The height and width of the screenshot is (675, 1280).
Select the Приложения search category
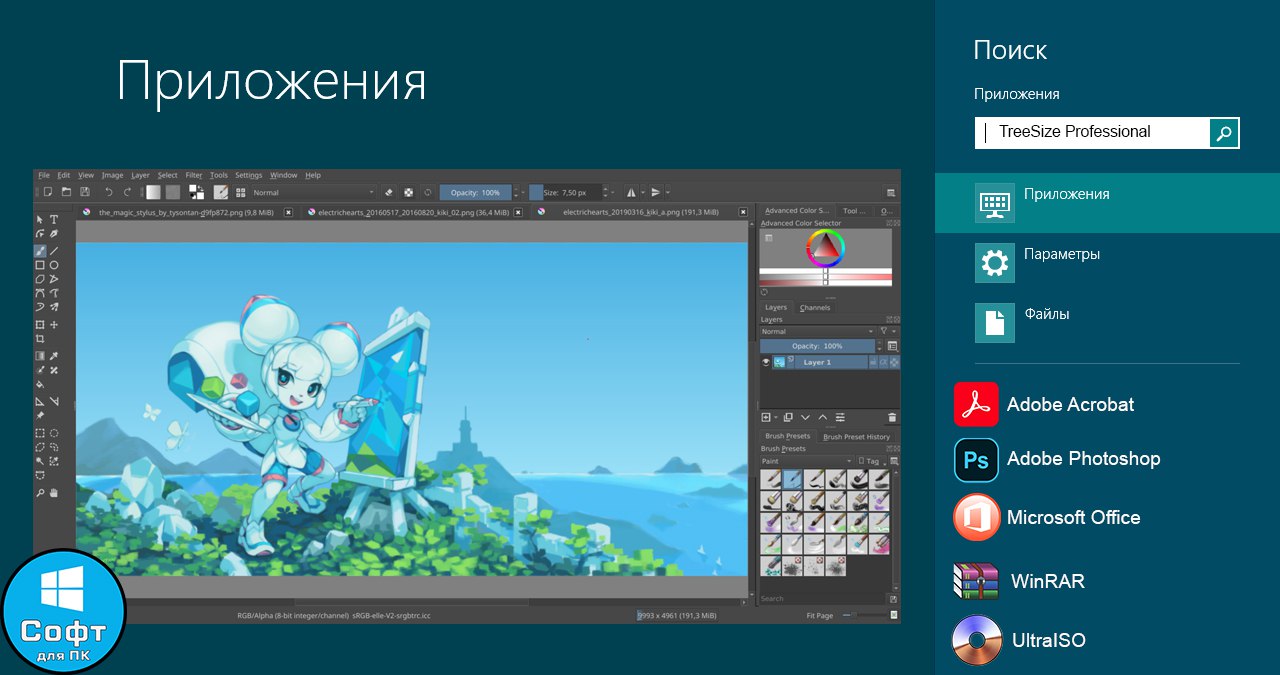coord(1107,203)
